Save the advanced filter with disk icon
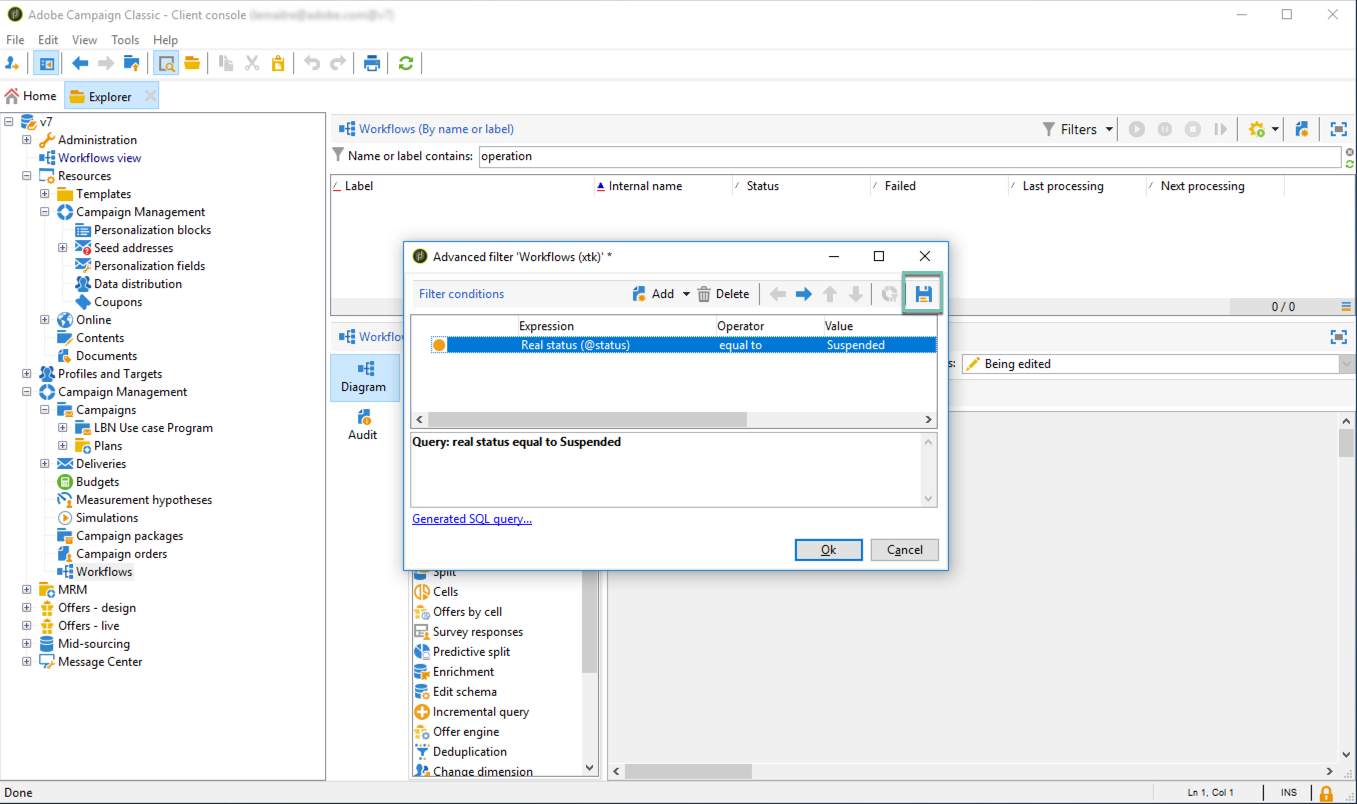1357x804 pixels. click(x=923, y=294)
